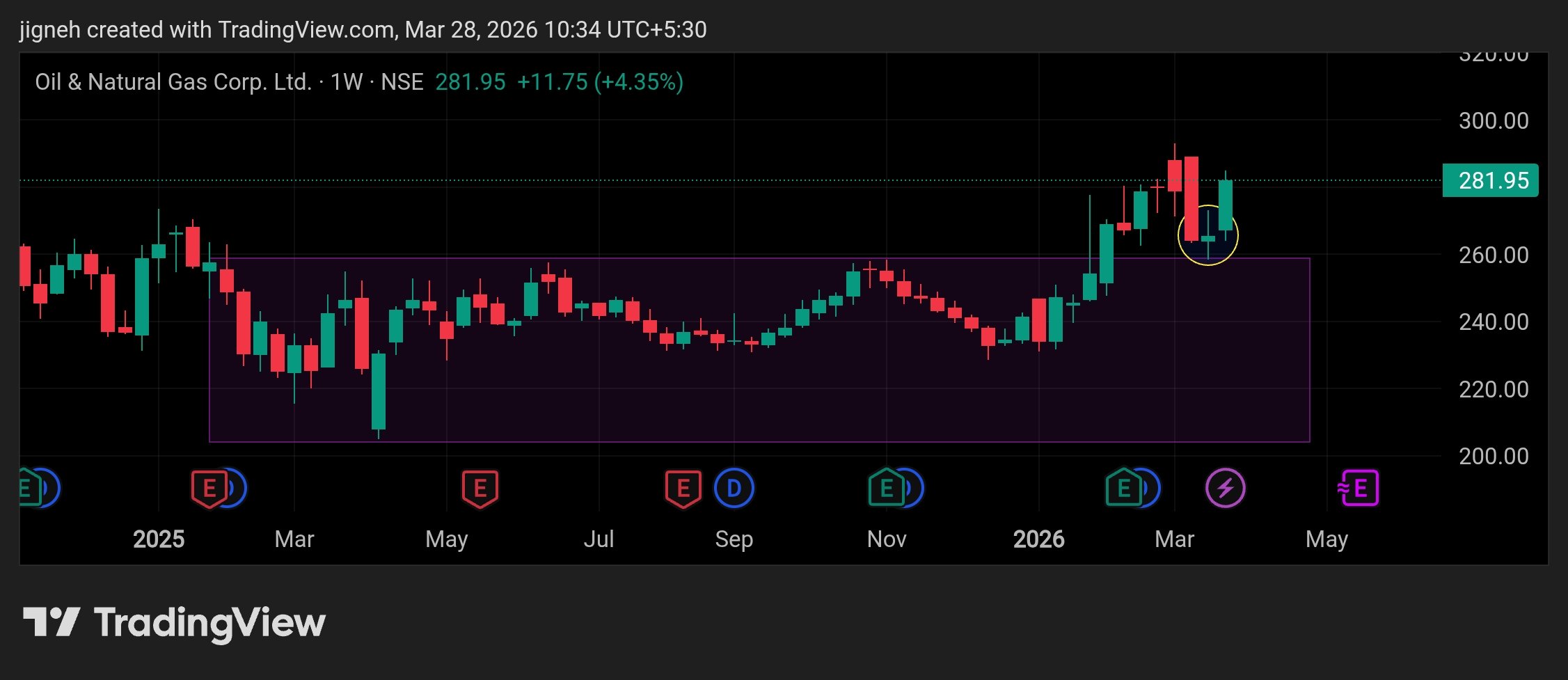
Task: Select the red earnings E marker near May 2025
Action: (480, 489)
